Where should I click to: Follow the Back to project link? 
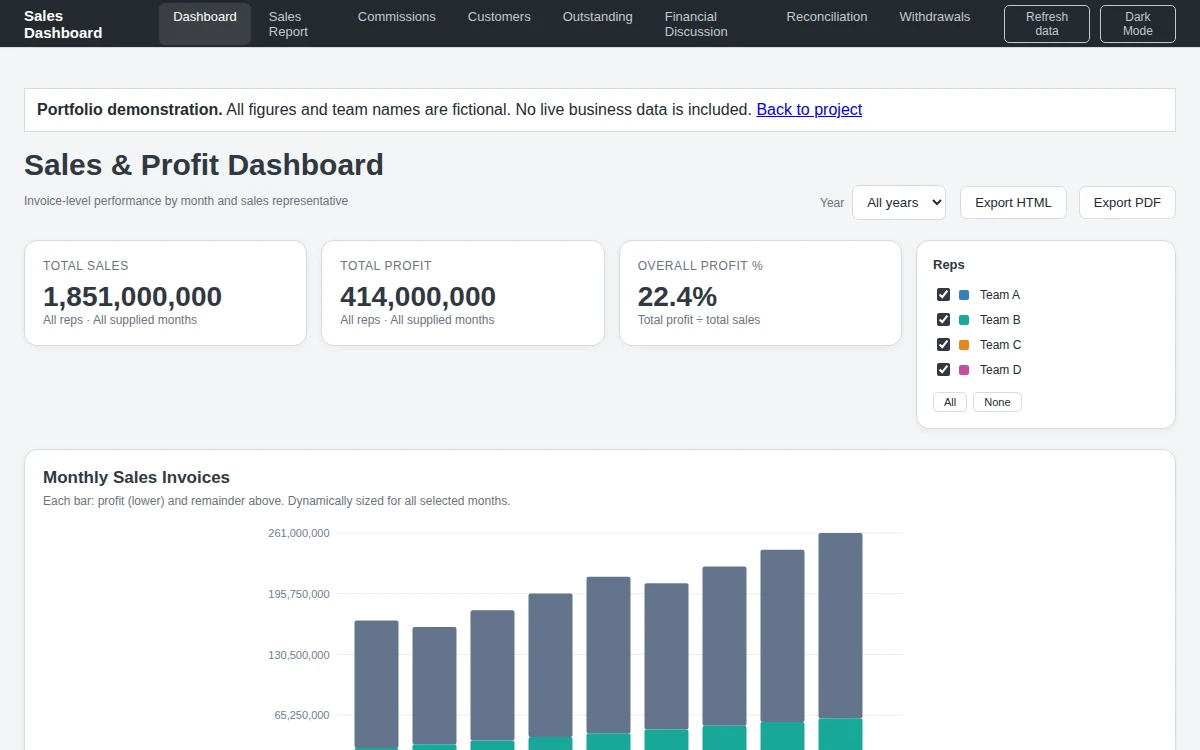(x=809, y=110)
